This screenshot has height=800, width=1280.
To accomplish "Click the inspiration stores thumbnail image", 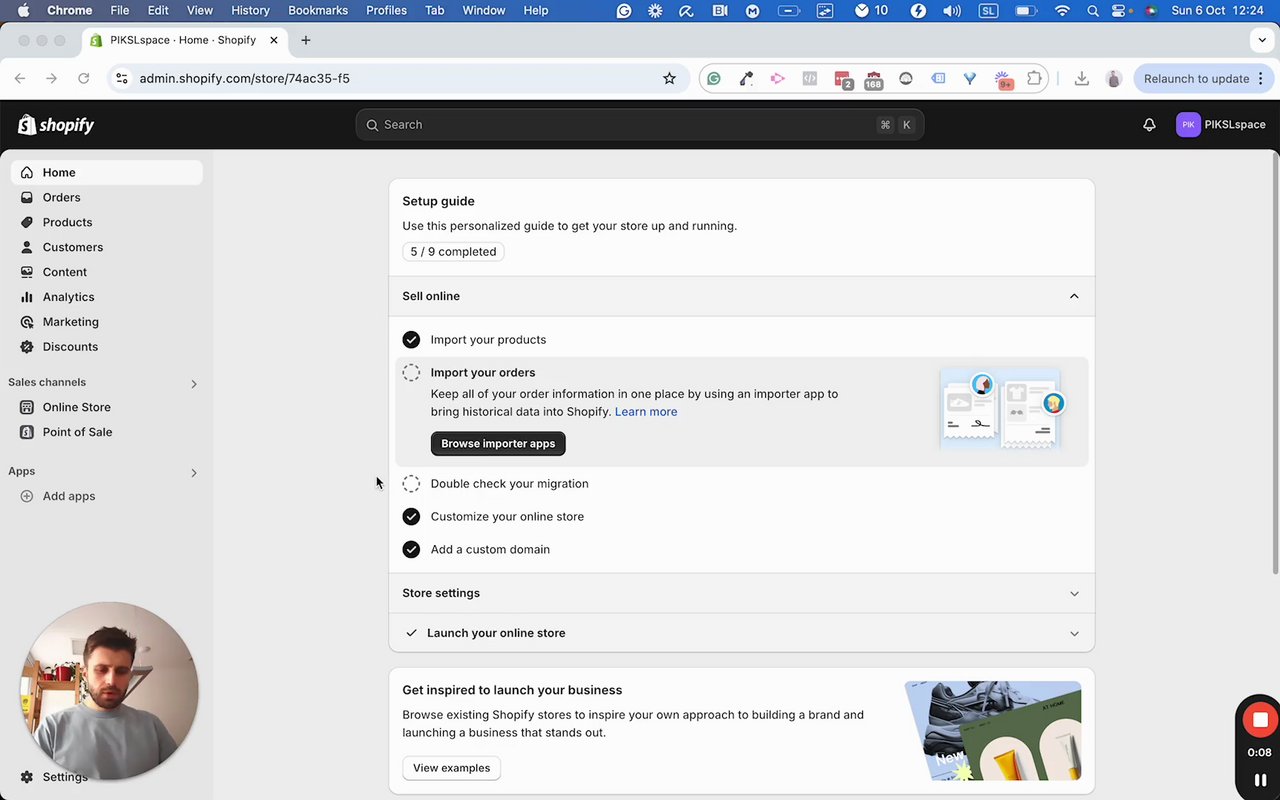I will click(x=993, y=731).
